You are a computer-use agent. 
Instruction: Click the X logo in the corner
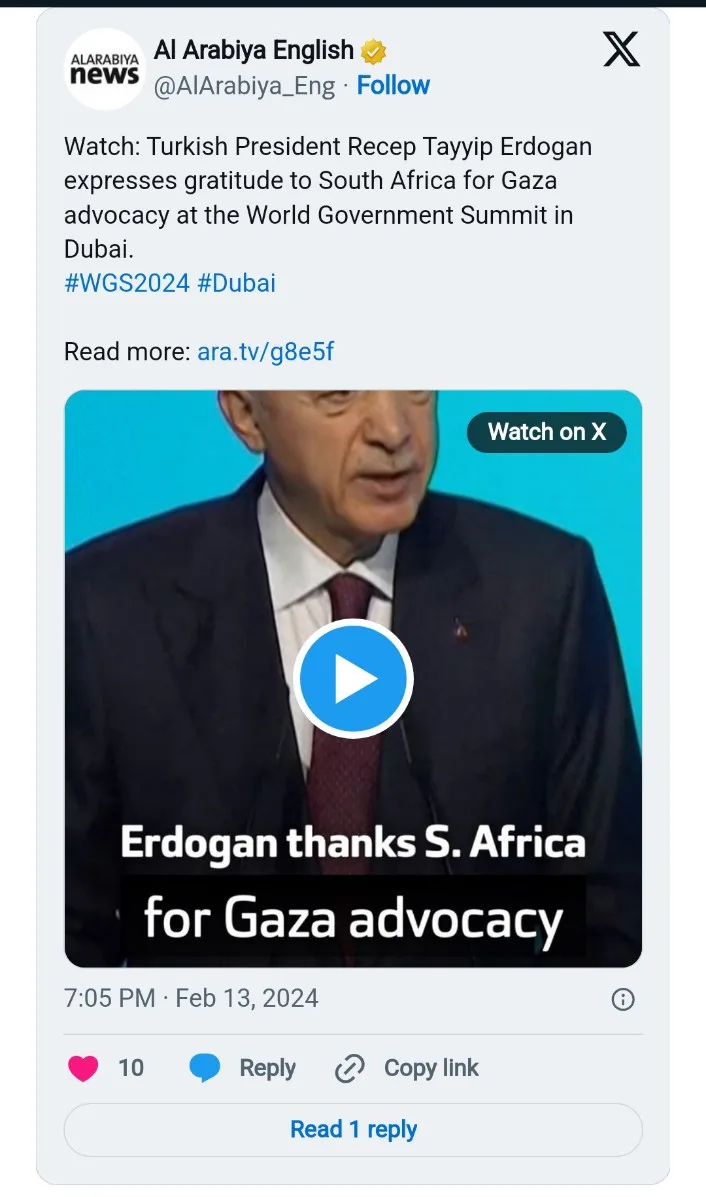(x=621, y=49)
